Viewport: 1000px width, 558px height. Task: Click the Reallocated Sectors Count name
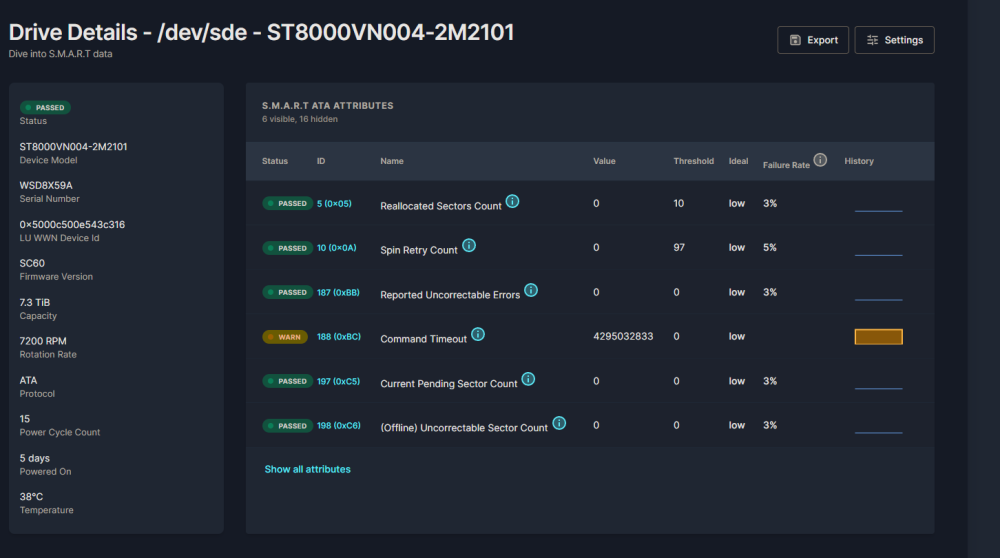[x=441, y=206]
